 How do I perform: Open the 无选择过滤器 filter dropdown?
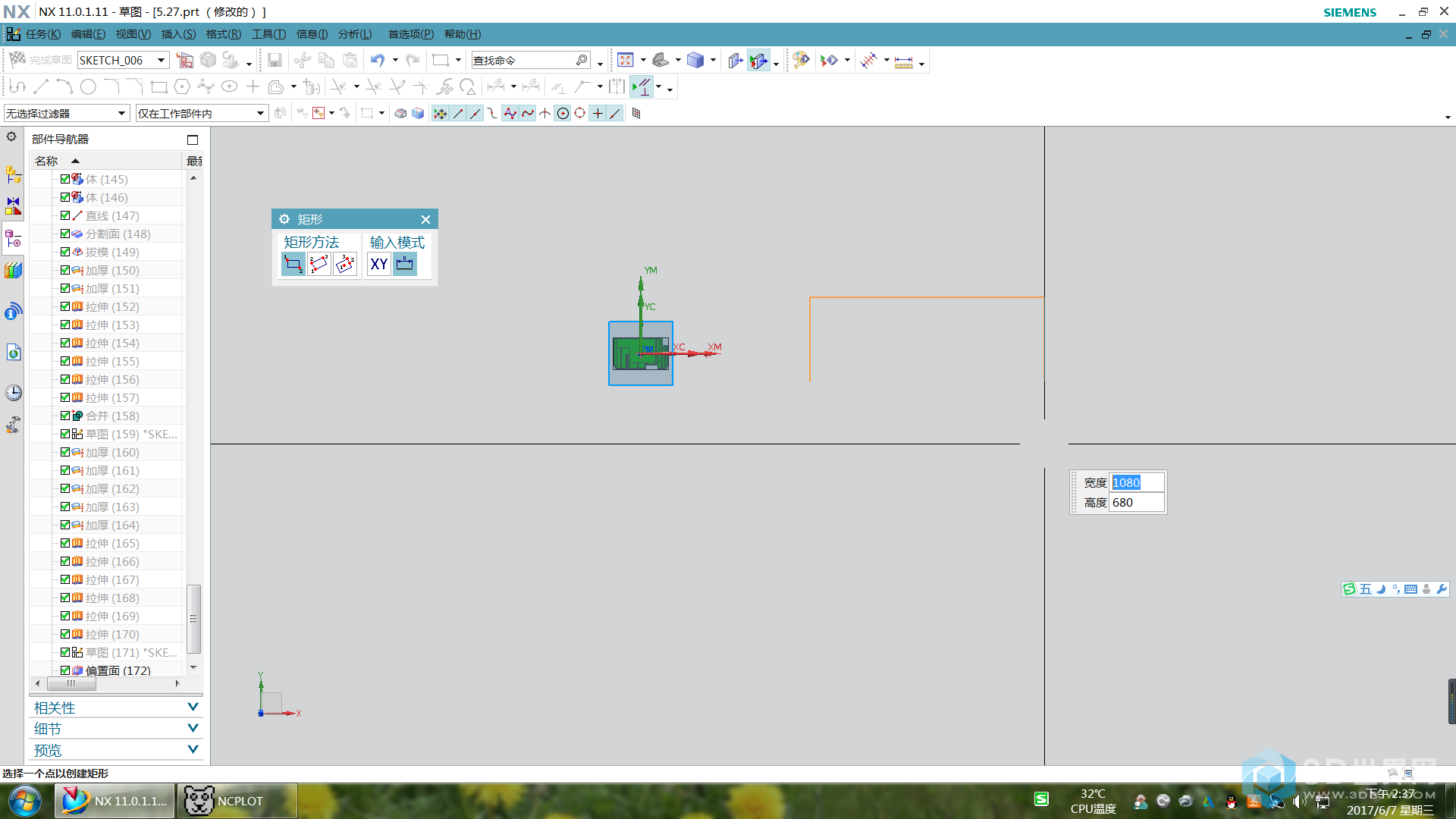[121, 113]
